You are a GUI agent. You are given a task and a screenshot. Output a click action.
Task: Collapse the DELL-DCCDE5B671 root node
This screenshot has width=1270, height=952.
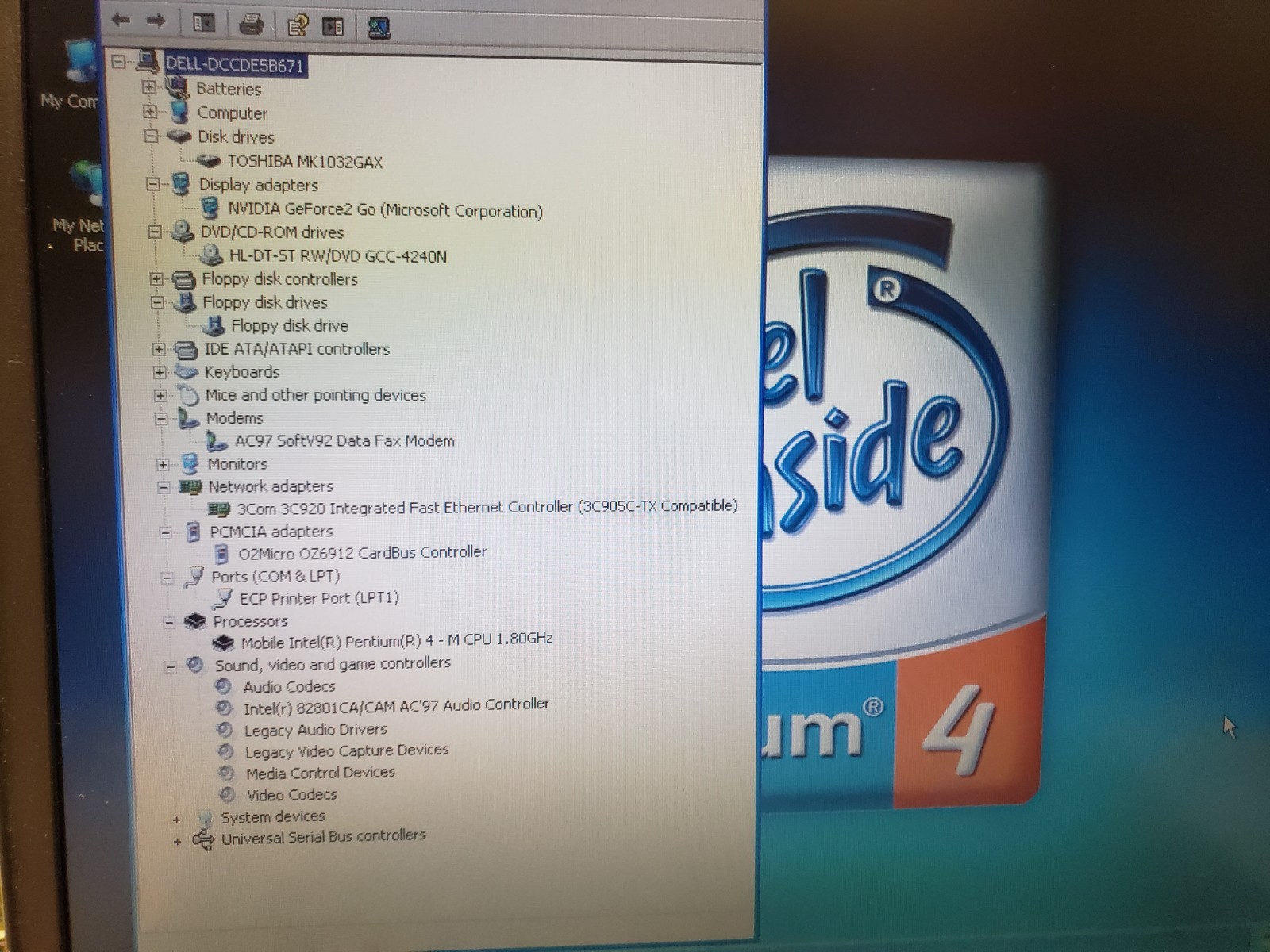click(119, 60)
